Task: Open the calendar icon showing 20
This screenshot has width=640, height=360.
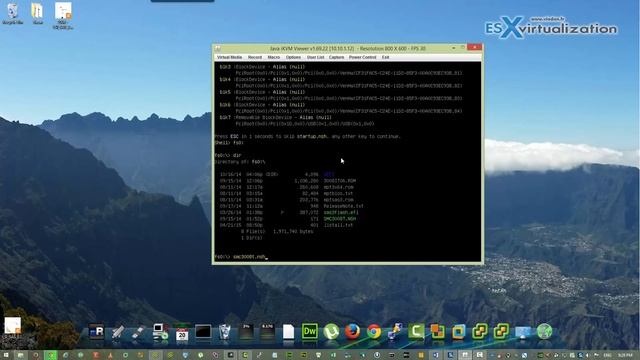Action: click(x=182, y=333)
